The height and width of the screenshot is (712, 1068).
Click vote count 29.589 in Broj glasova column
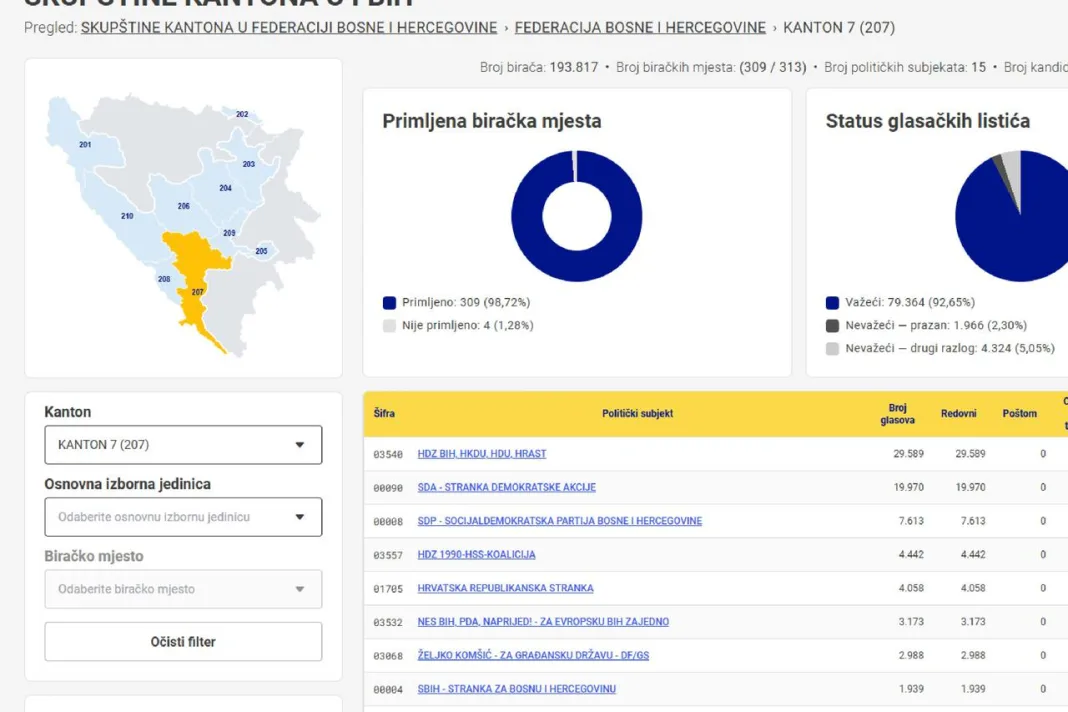coord(909,454)
